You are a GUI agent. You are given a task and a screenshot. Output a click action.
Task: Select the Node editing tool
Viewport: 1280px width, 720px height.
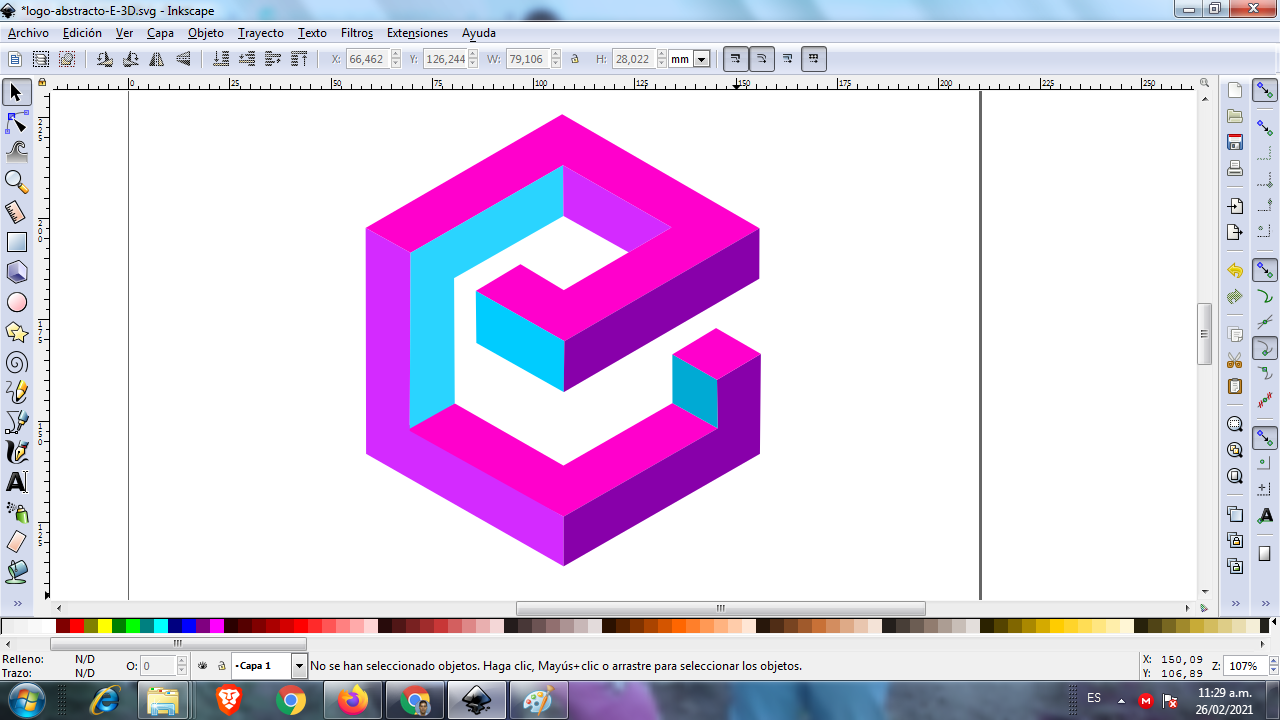pyautogui.click(x=16, y=122)
